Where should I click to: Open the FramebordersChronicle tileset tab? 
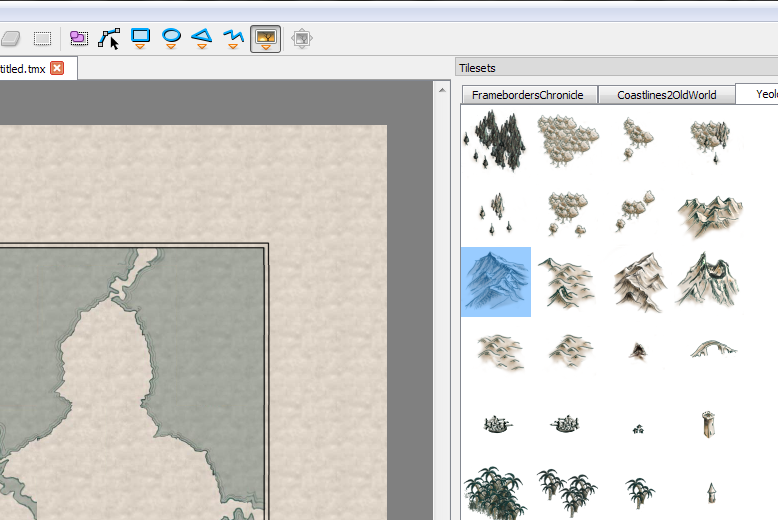pos(528,95)
